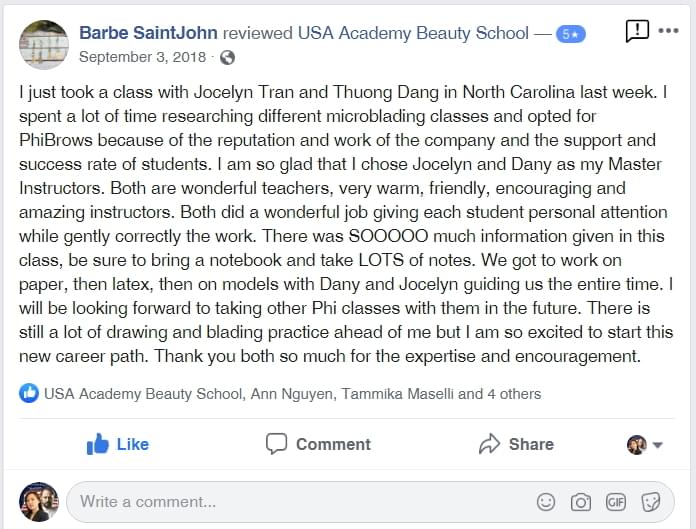Open the report post flag icon
This screenshot has height=529, width=696.
pyautogui.click(x=637, y=31)
